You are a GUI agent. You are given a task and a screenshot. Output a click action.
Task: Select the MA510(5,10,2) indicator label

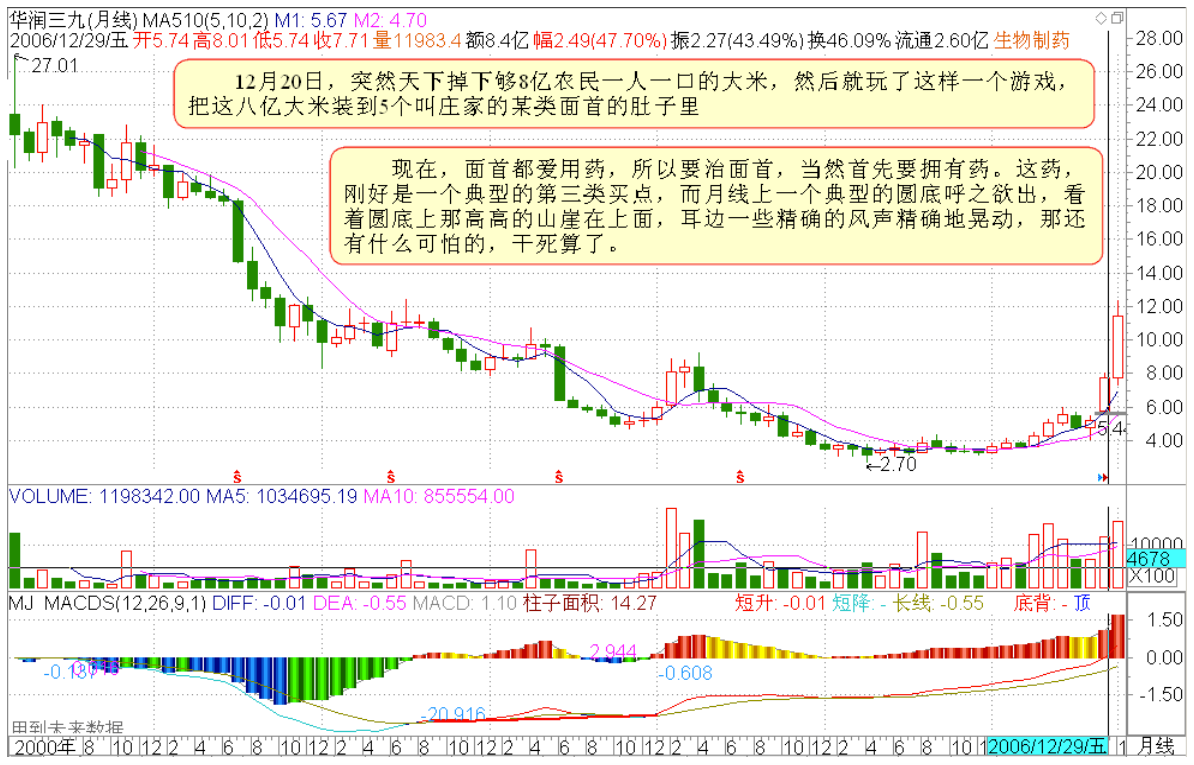pos(206,21)
